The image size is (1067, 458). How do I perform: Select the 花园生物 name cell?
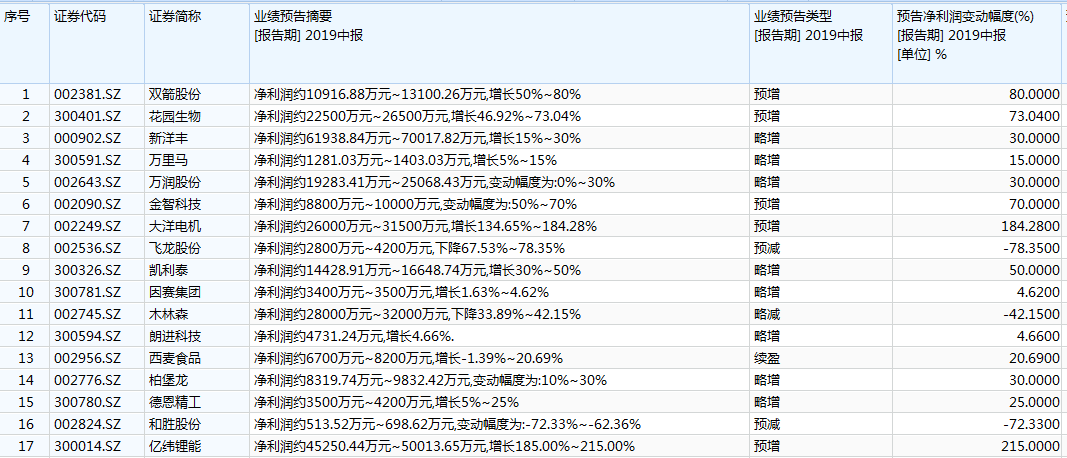point(174,116)
